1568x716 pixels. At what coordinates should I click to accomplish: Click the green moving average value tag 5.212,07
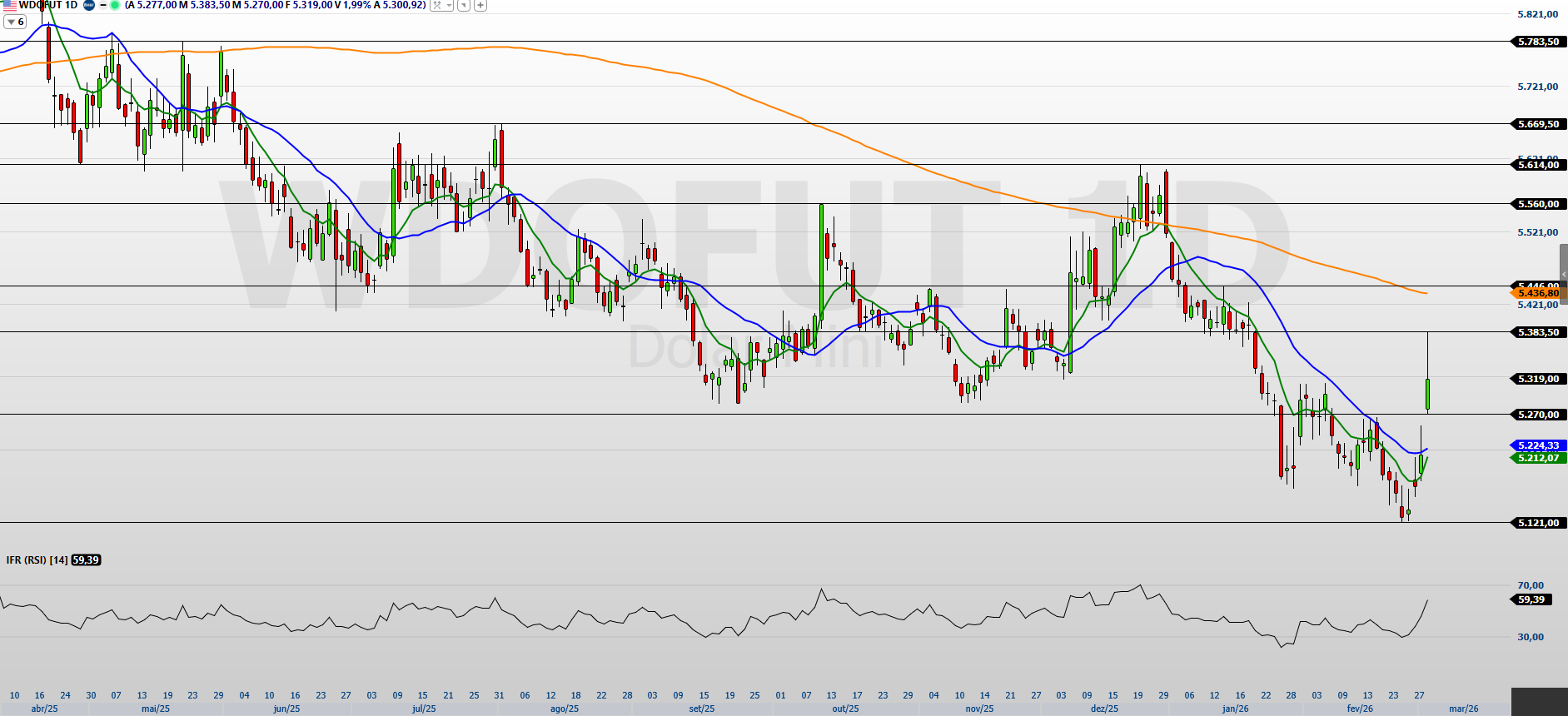(1537, 458)
